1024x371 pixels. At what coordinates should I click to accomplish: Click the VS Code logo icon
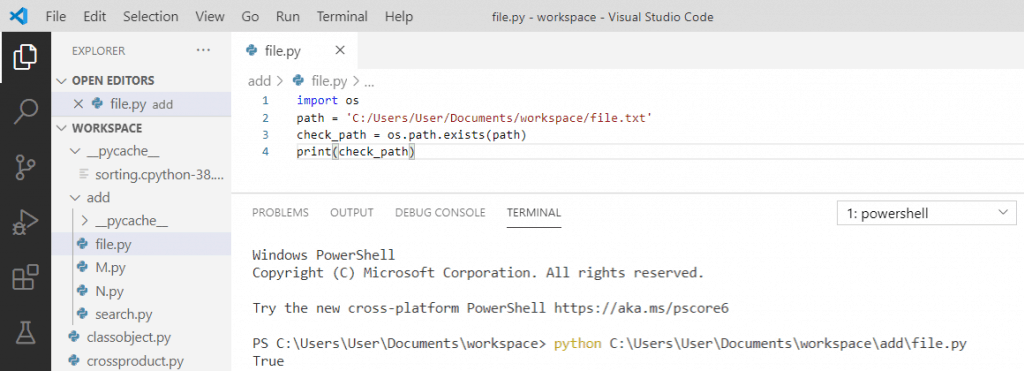[x=18, y=16]
